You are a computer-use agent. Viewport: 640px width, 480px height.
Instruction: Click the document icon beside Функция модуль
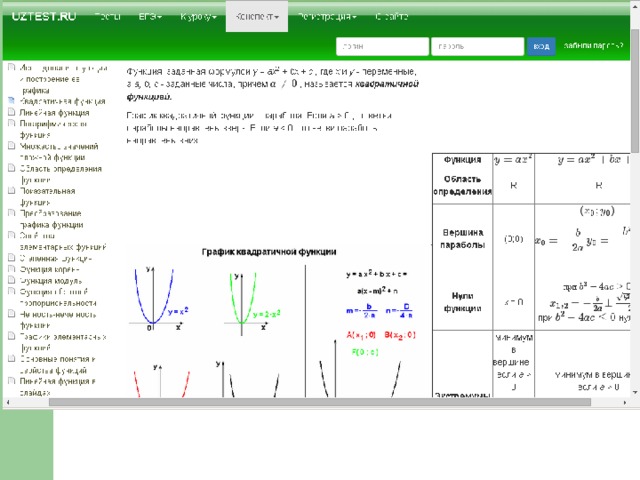[x=11, y=280]
